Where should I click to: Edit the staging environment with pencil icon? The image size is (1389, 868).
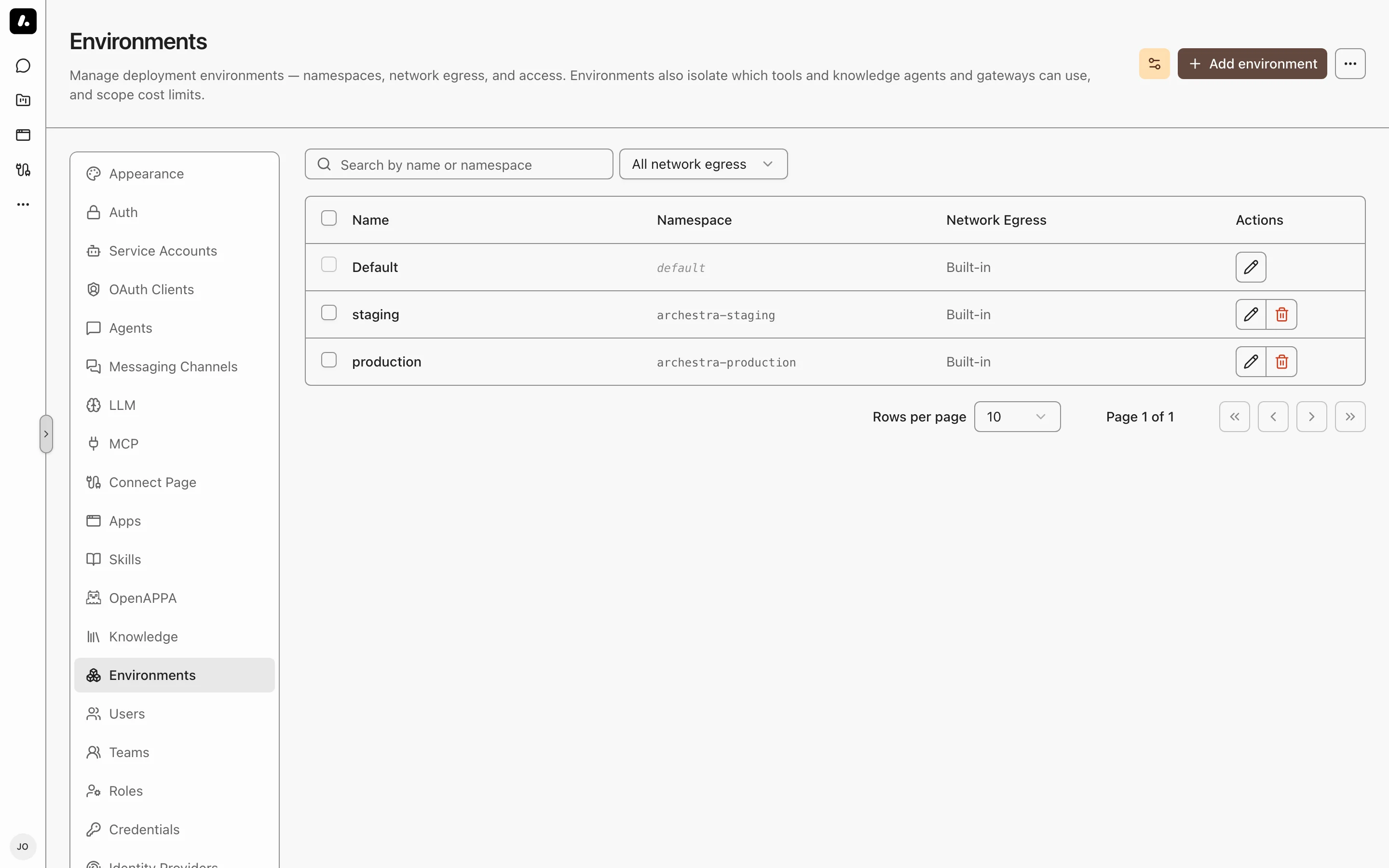(x=1251, y=314)
